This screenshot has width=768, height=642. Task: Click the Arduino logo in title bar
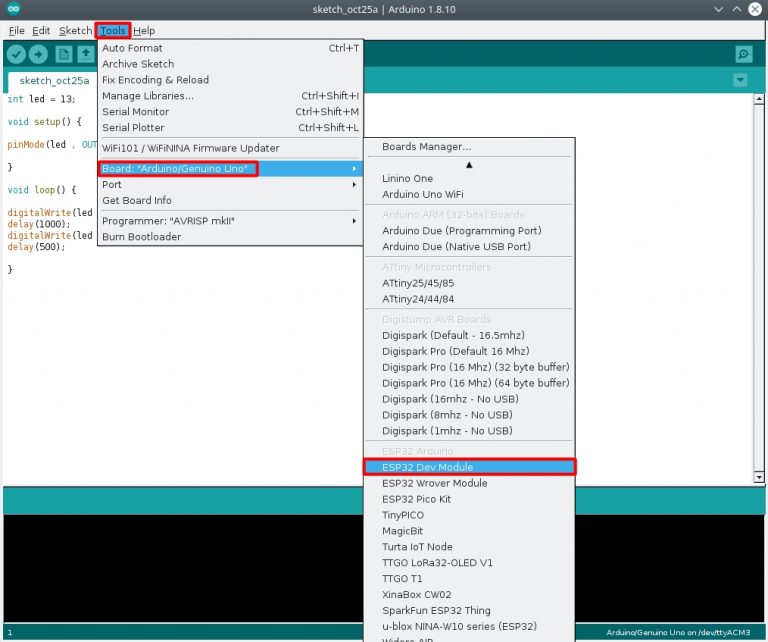click(14, 8)
